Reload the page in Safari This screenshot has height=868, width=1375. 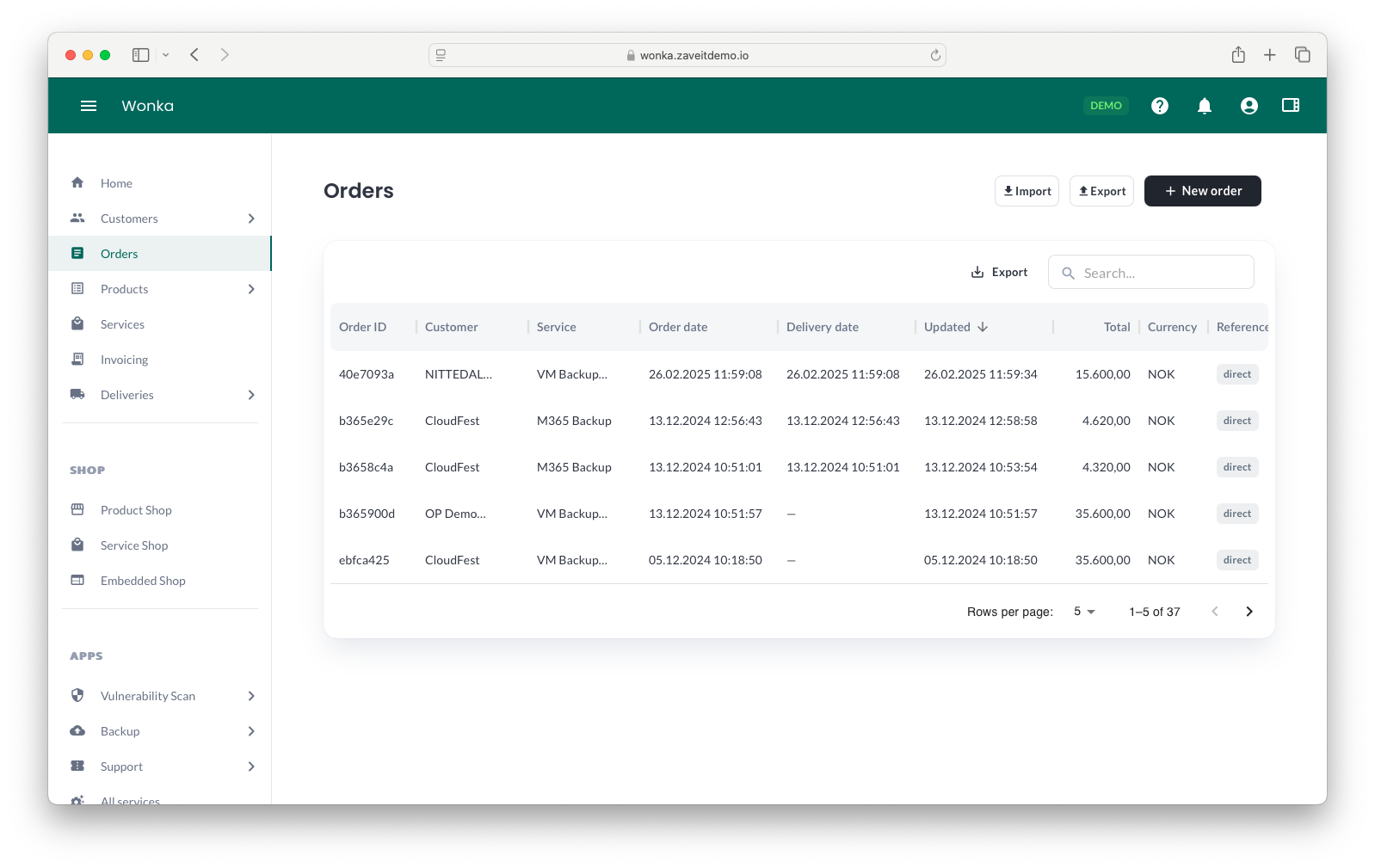[935, 55]
